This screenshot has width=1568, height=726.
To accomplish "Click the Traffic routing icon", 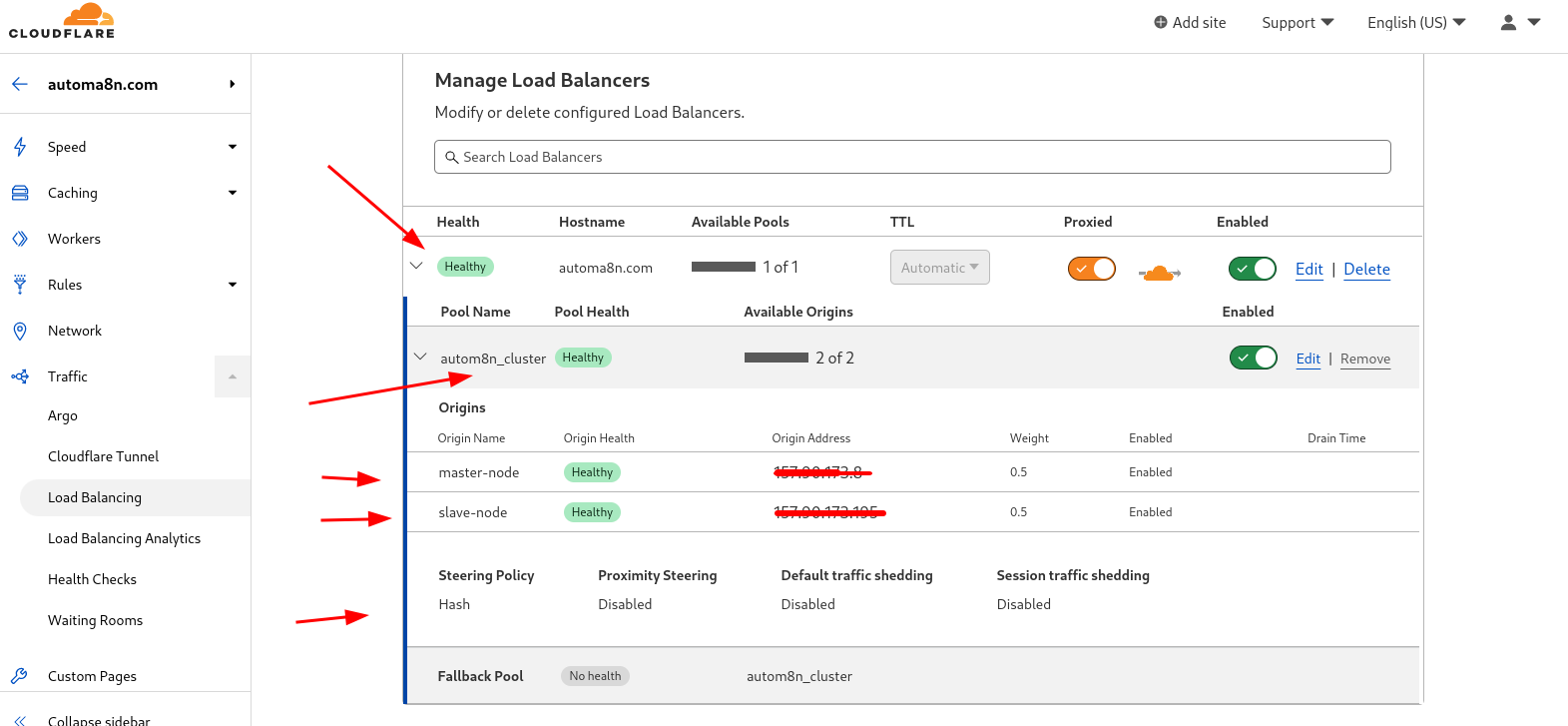I will pos(20,376).
